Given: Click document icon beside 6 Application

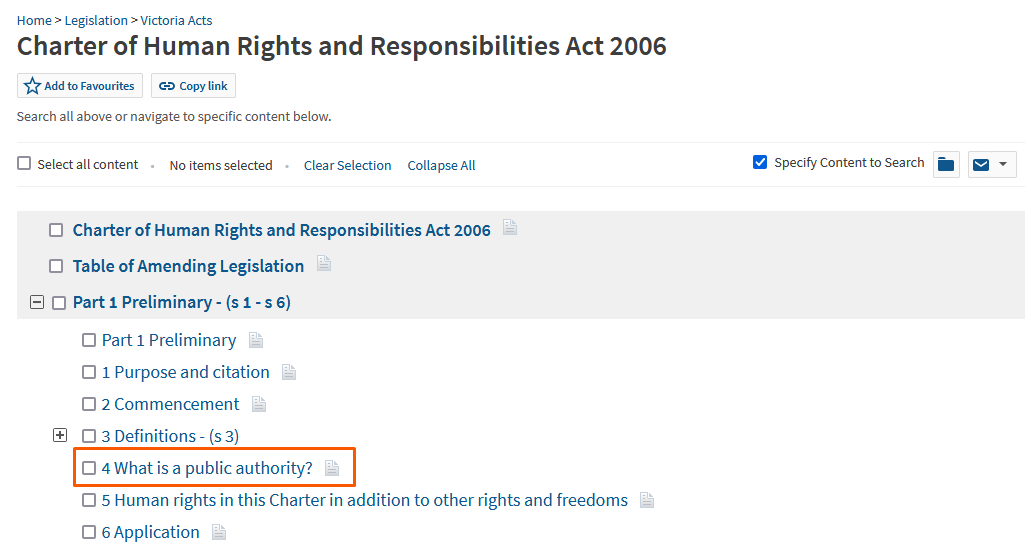Looking at the screenshot, I should (x=219, y=532).
